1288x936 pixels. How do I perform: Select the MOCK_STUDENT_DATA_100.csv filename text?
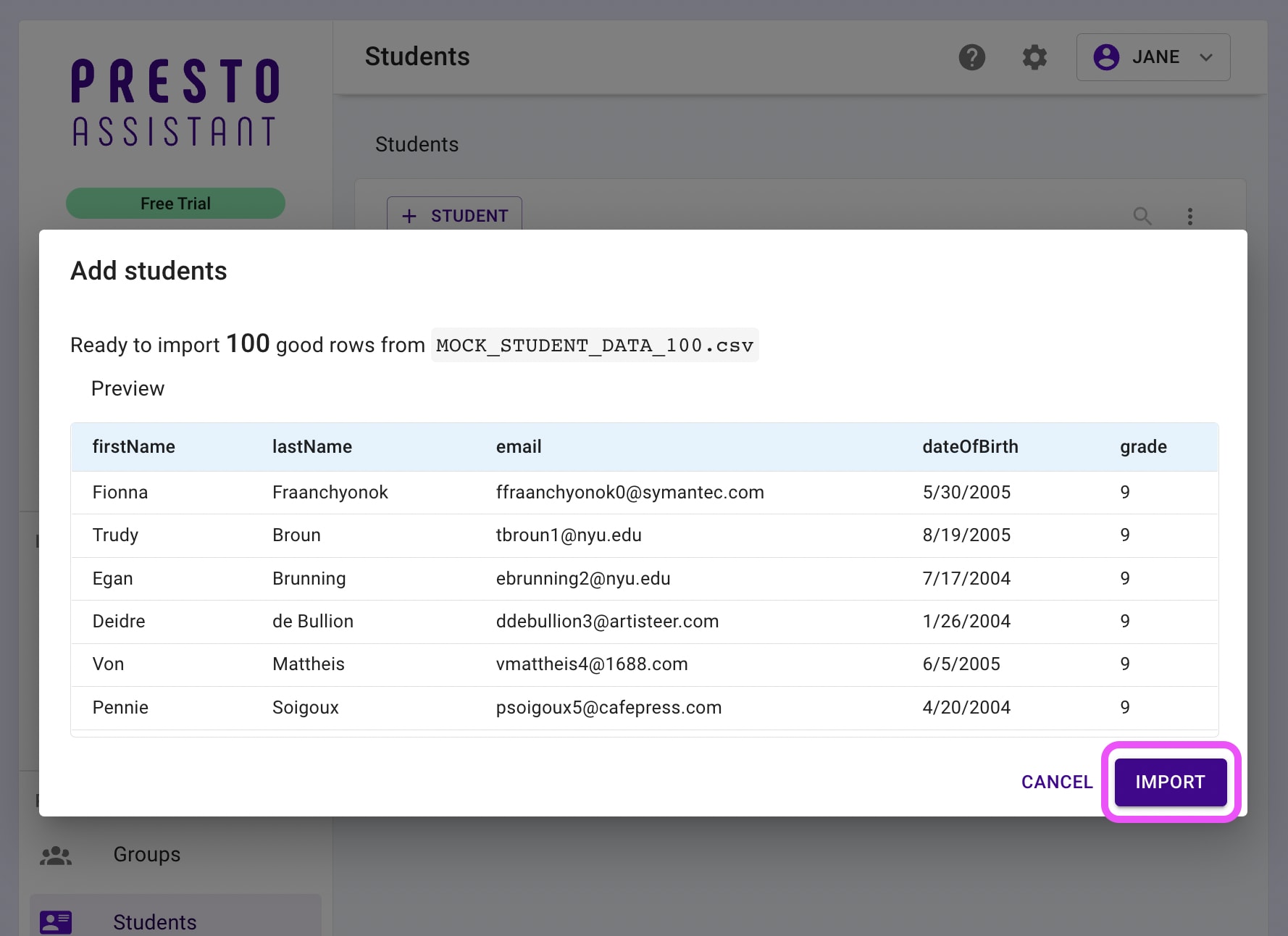[x=595, y=346]
